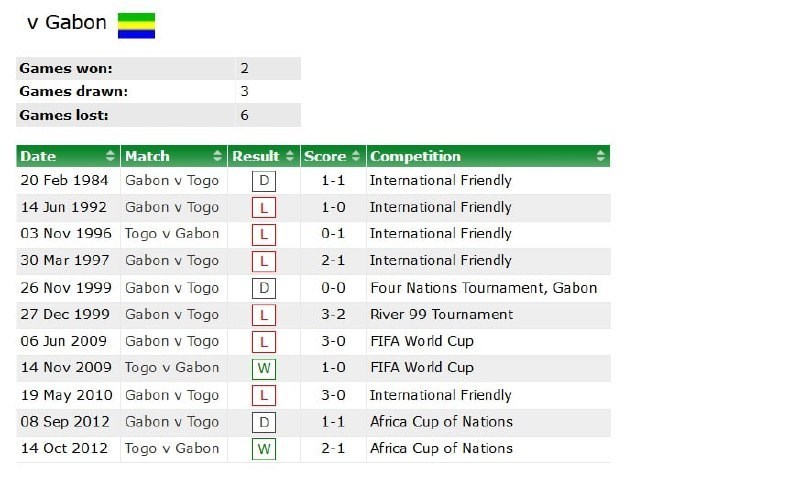Click River 99 Tournament competition text

(441, 314)
